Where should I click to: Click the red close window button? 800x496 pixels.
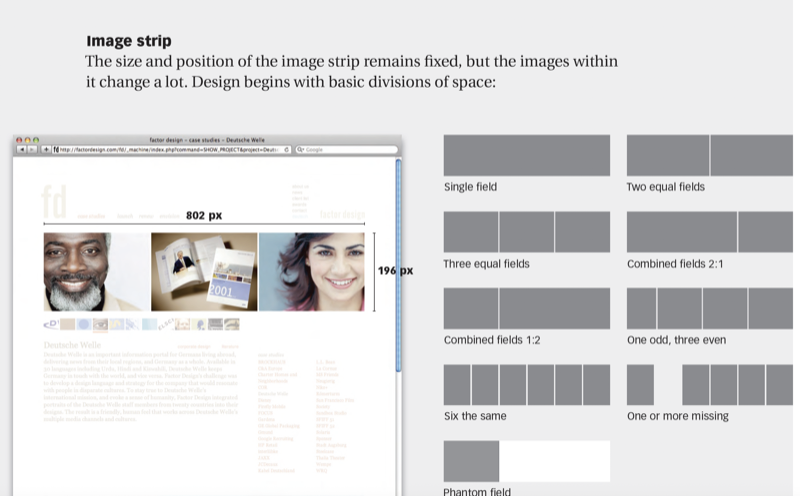click(19, 140)
